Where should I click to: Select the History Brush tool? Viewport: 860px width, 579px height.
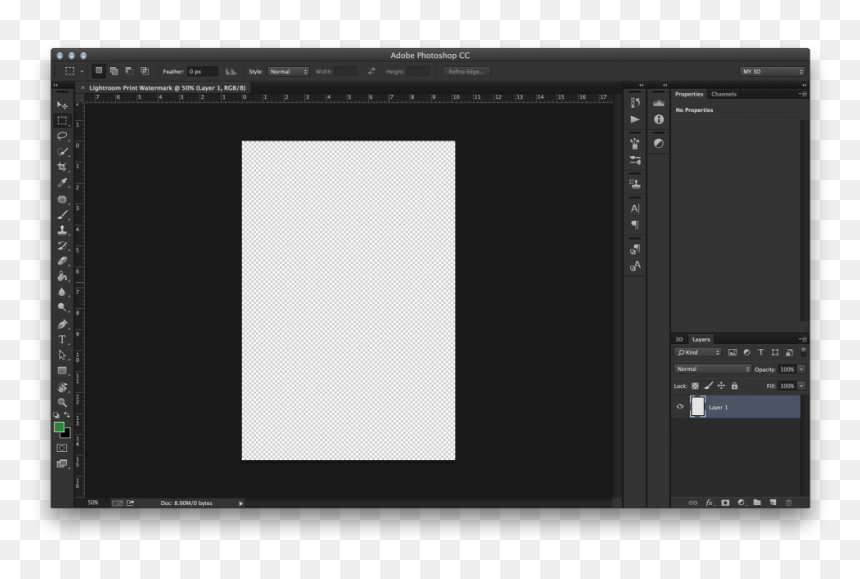(x=63, y=246)
